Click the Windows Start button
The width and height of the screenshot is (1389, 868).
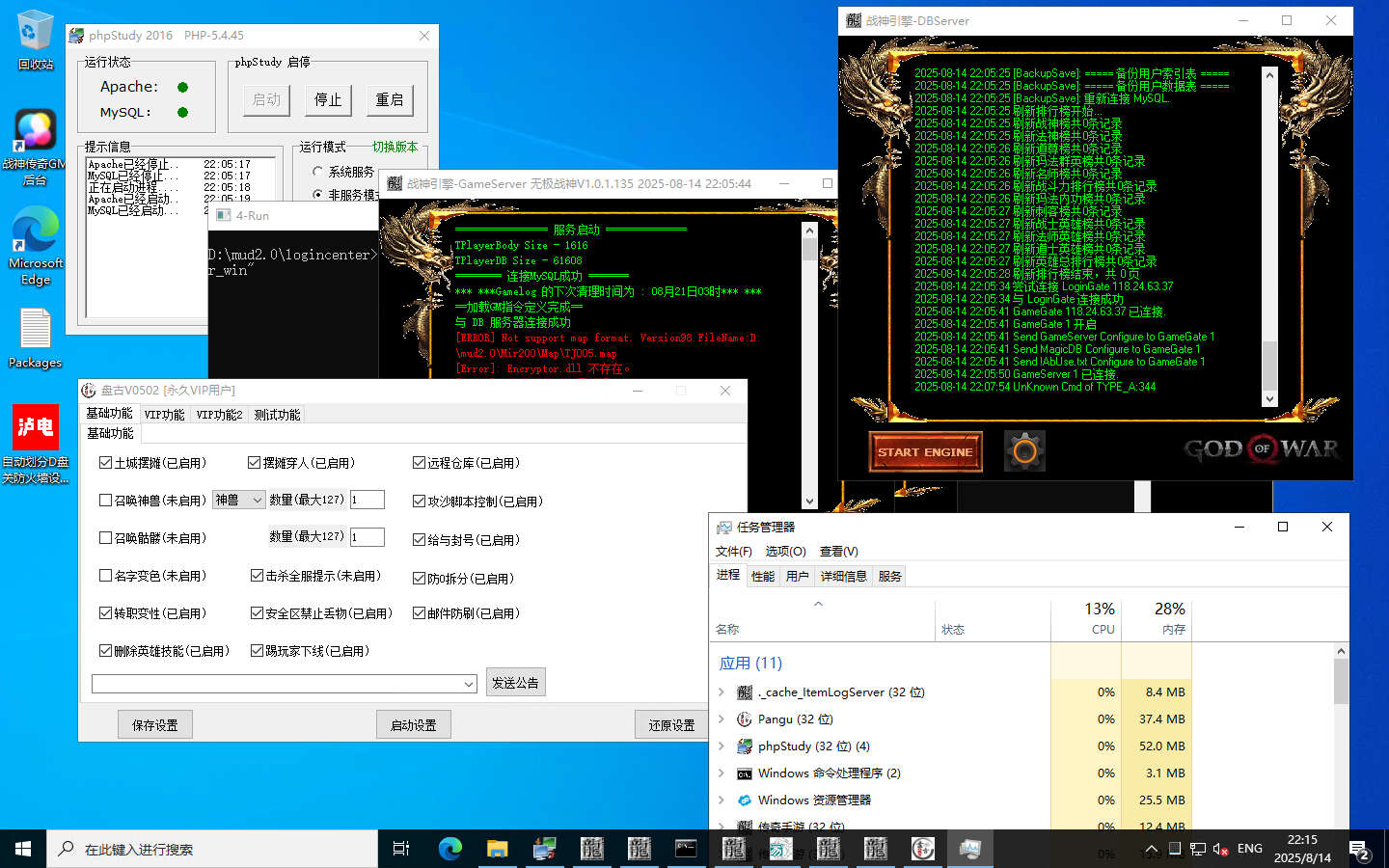point(23,849)
